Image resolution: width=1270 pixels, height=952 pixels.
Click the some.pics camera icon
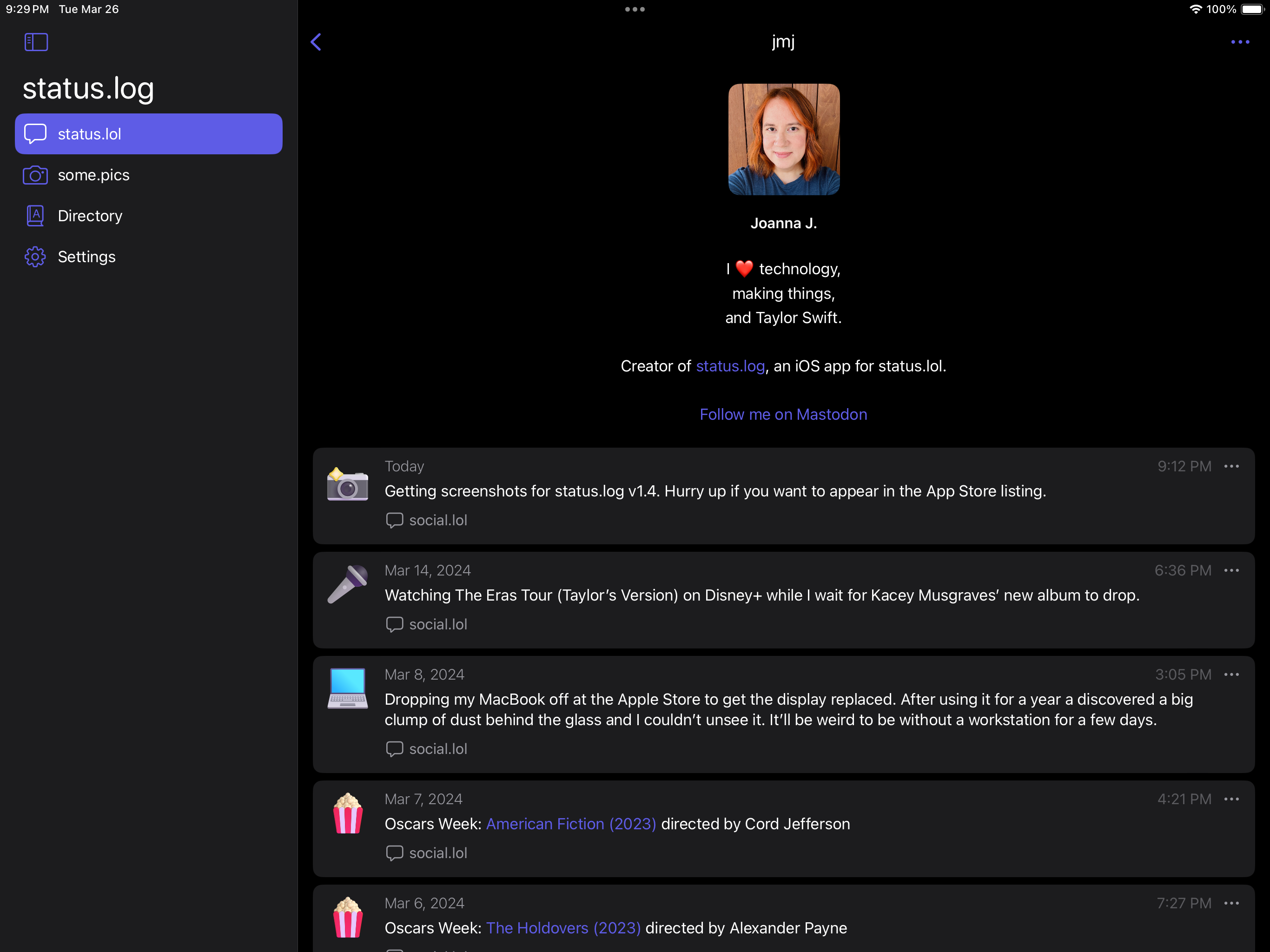point(35,175)
